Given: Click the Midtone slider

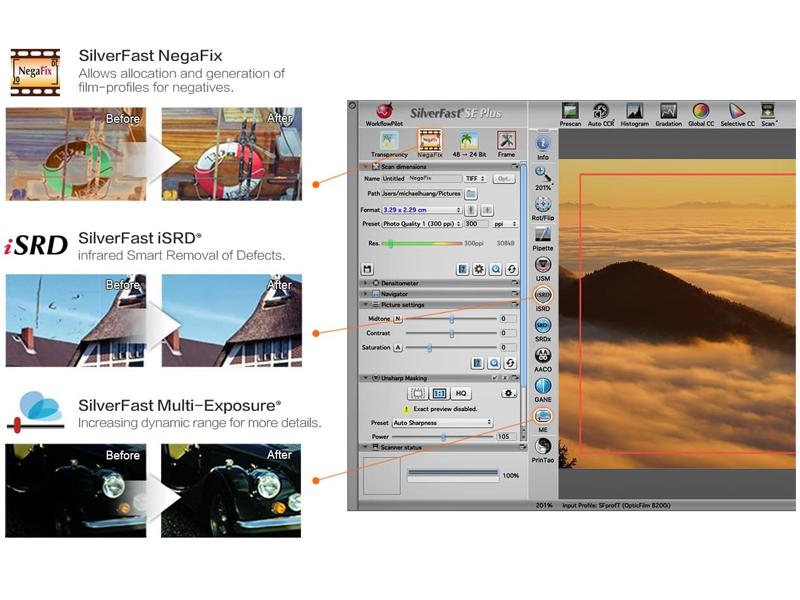Looking at the screenshot, I should tap(451, 319).
